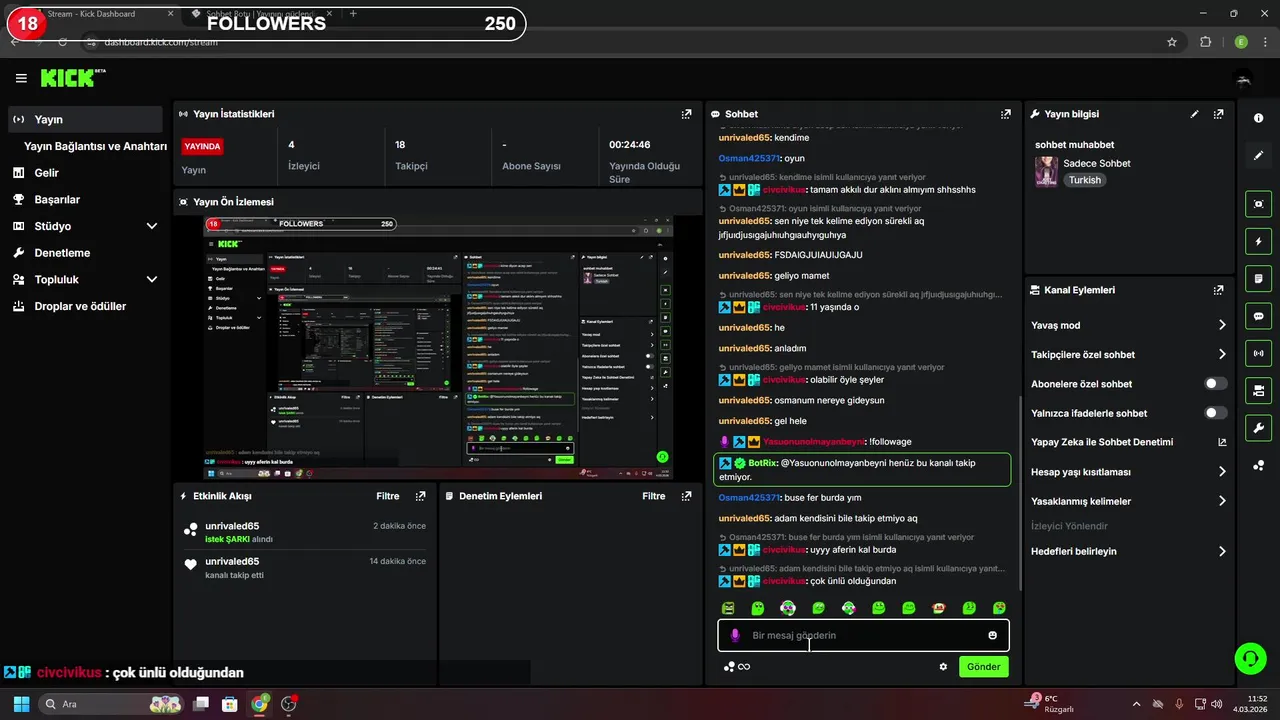Image resolution: width=1280 pixels, height=720 pixels.
Task: Open Yasaklanmış kelimeler options
Action: (1128, 501)
